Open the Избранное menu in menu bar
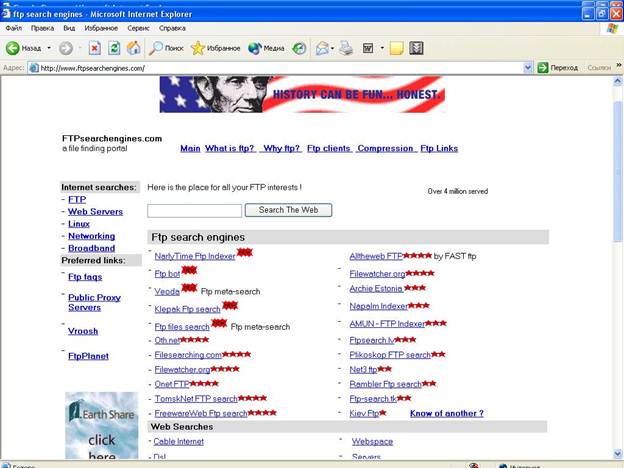Image resolution: width=624 pixels, height=468 pixels. 89,28
